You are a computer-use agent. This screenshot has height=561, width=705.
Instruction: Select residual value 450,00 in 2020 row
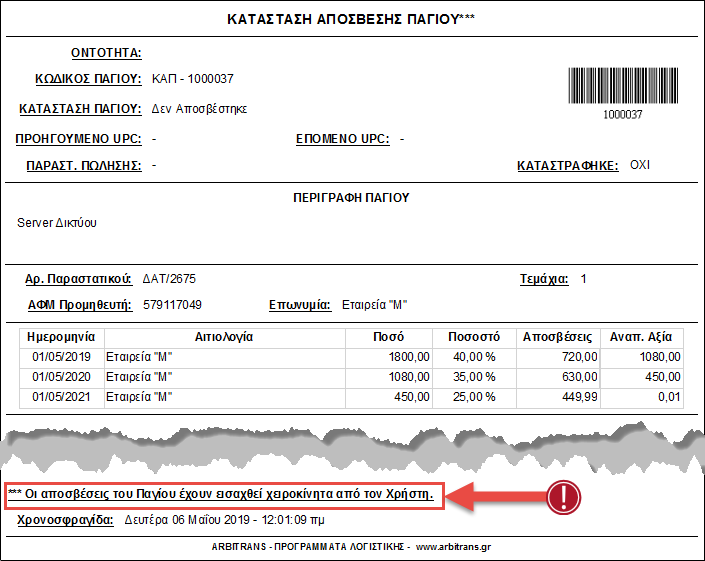pos(642,377)
